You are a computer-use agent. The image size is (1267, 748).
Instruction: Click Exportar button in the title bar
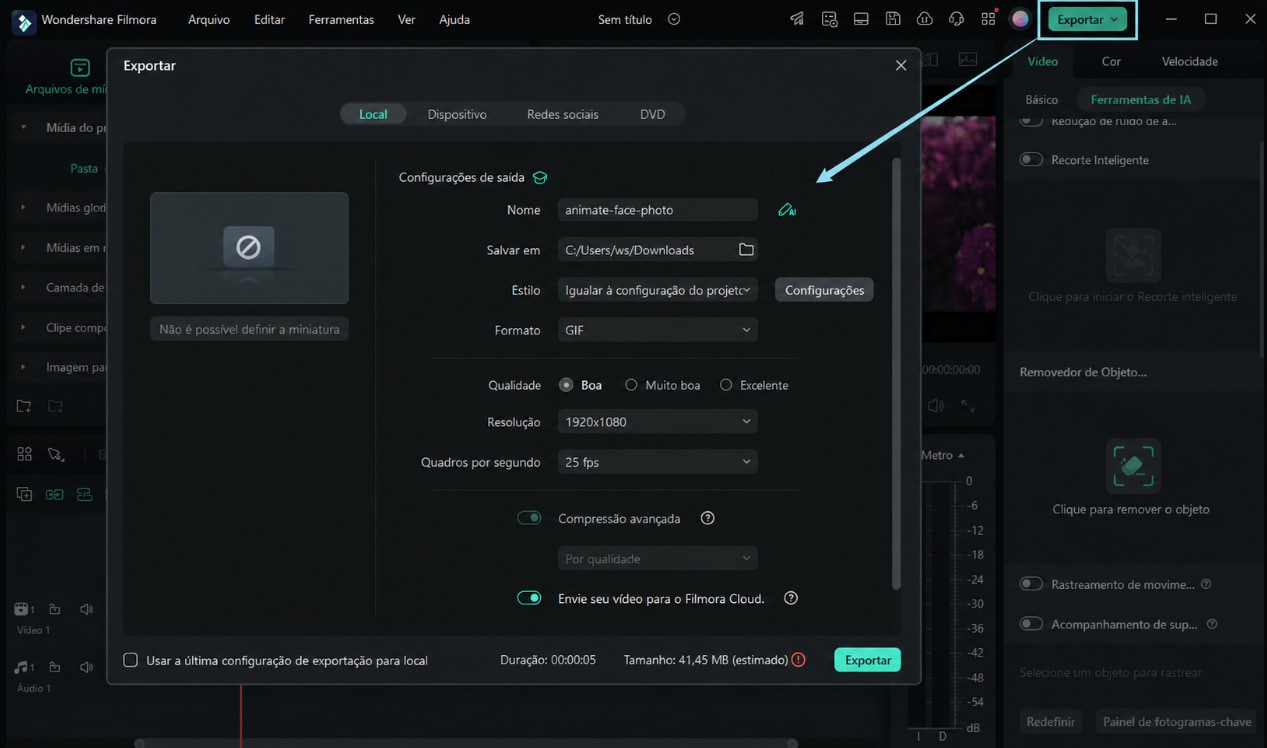tap(1087, 19)
